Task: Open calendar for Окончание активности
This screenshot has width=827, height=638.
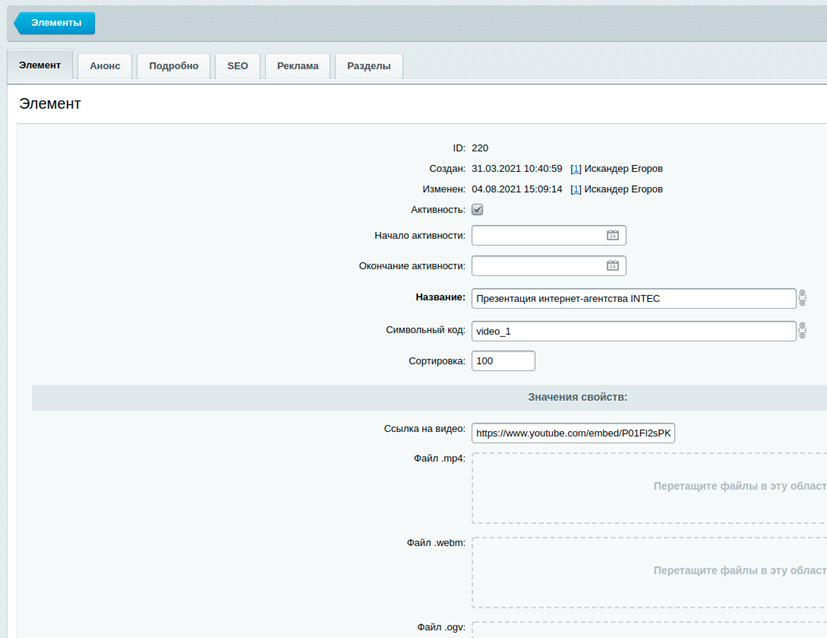Action: (x=613, y=267)
